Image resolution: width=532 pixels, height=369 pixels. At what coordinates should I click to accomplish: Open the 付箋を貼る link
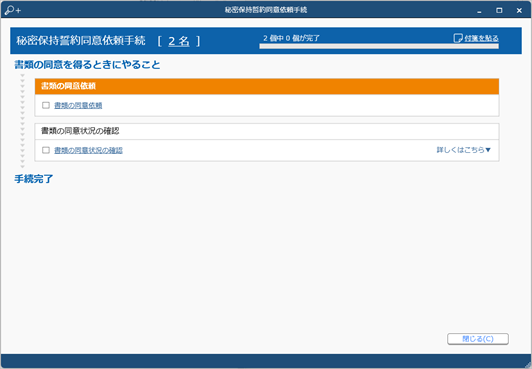click(481, 38)
